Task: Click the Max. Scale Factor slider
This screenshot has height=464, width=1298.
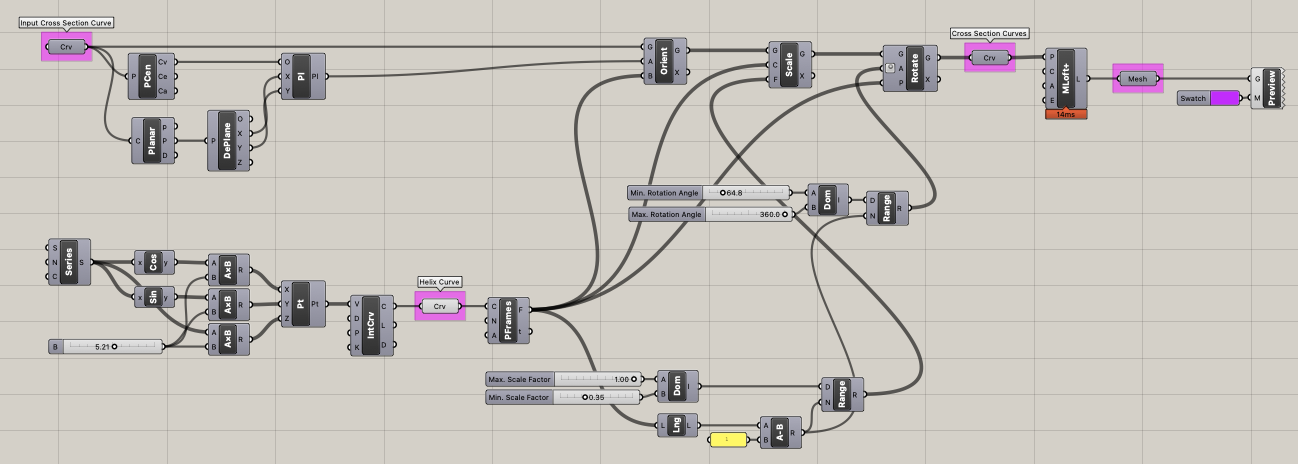Action: 562,379
